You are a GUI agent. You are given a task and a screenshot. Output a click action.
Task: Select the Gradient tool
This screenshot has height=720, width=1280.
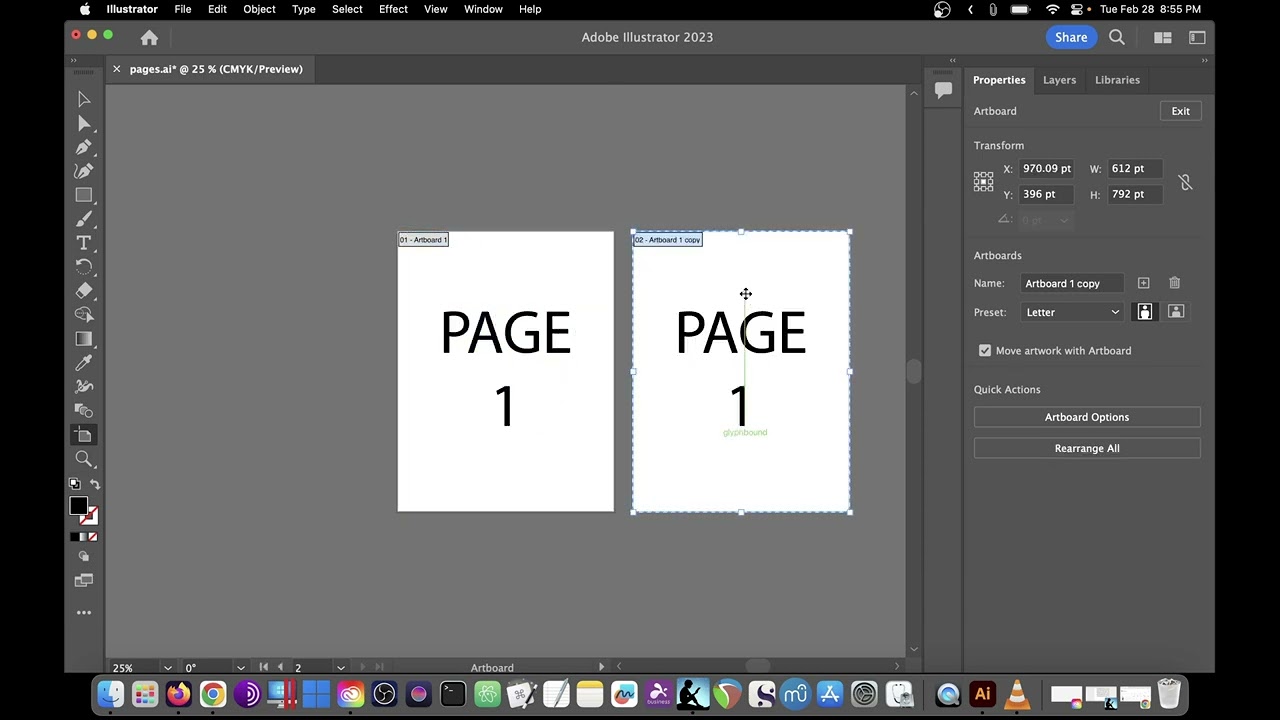(x=84, y=339)
